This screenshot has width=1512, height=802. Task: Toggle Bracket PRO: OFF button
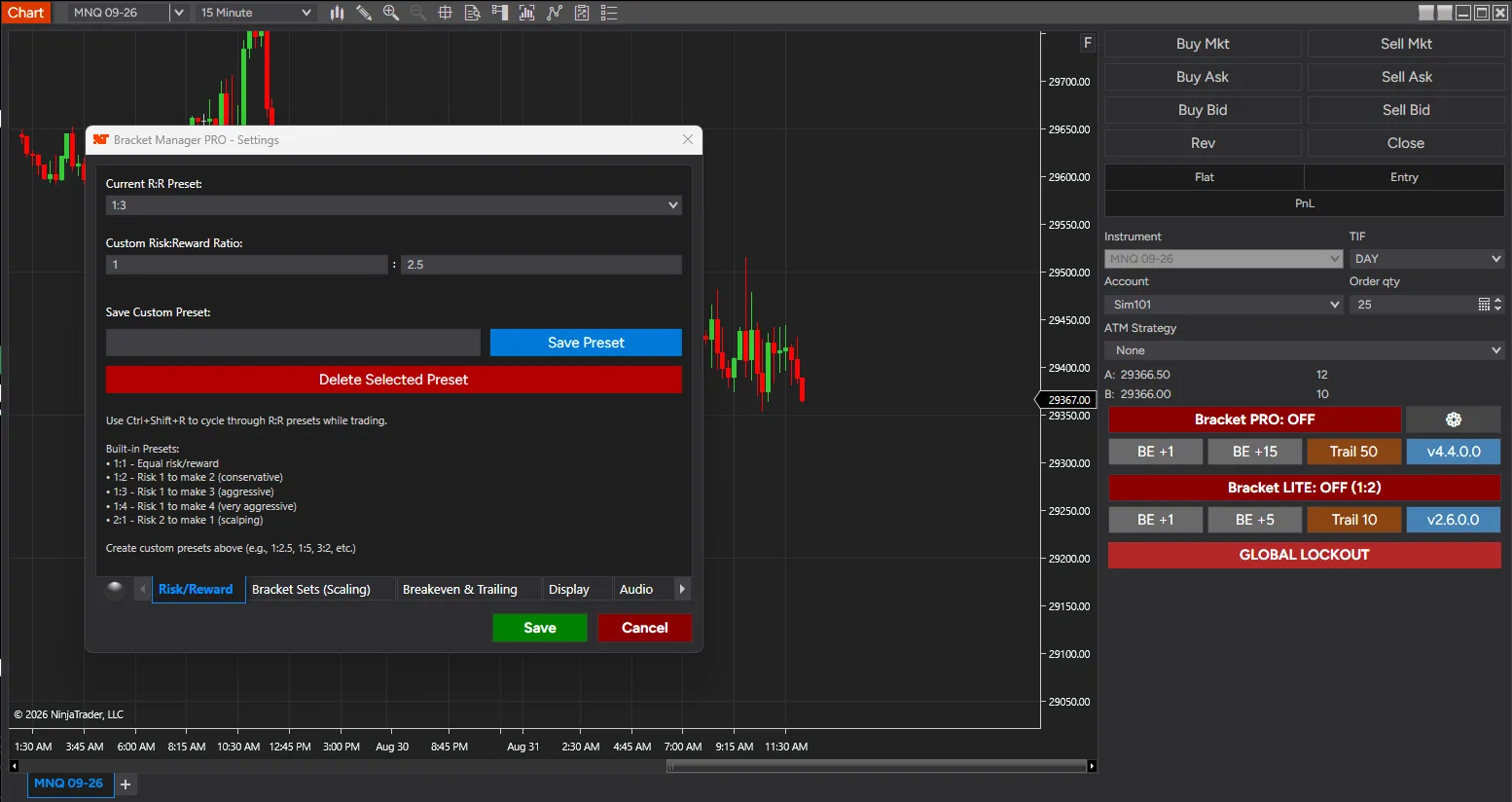click(x=1254, y=419)
